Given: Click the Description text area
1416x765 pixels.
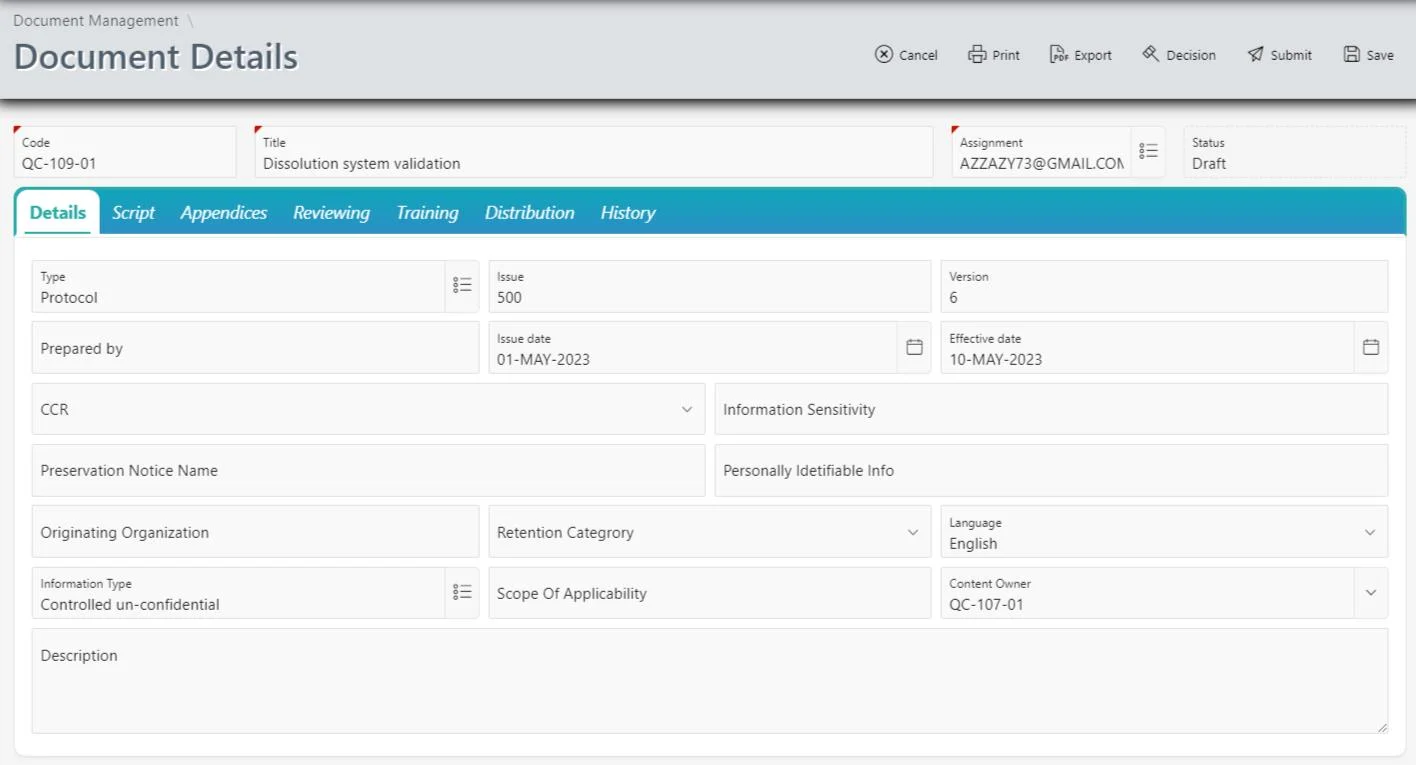Looking at the screenshot, I should pos(710,680).
